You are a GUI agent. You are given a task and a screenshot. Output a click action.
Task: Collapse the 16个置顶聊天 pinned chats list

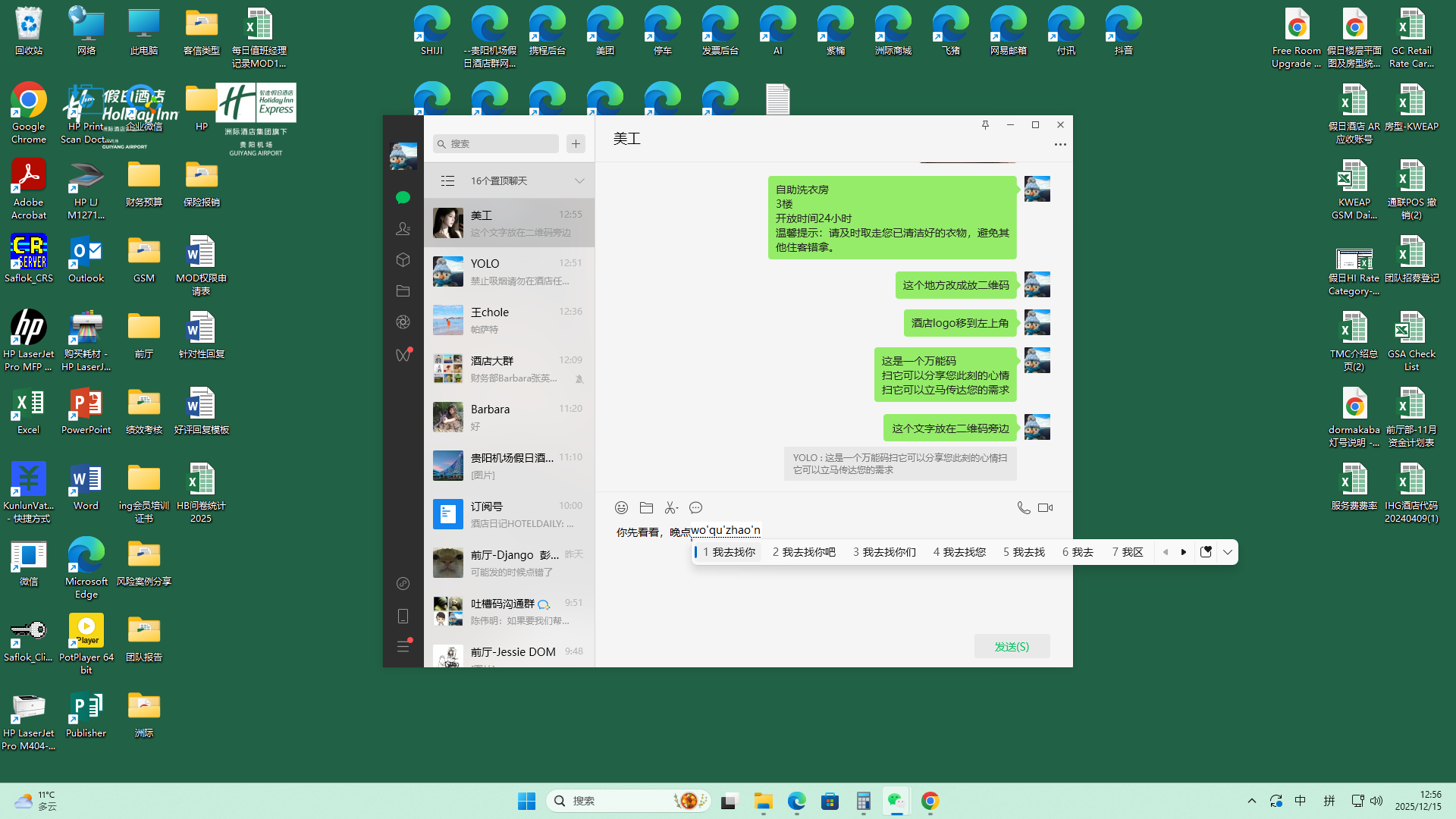[579, 180]
